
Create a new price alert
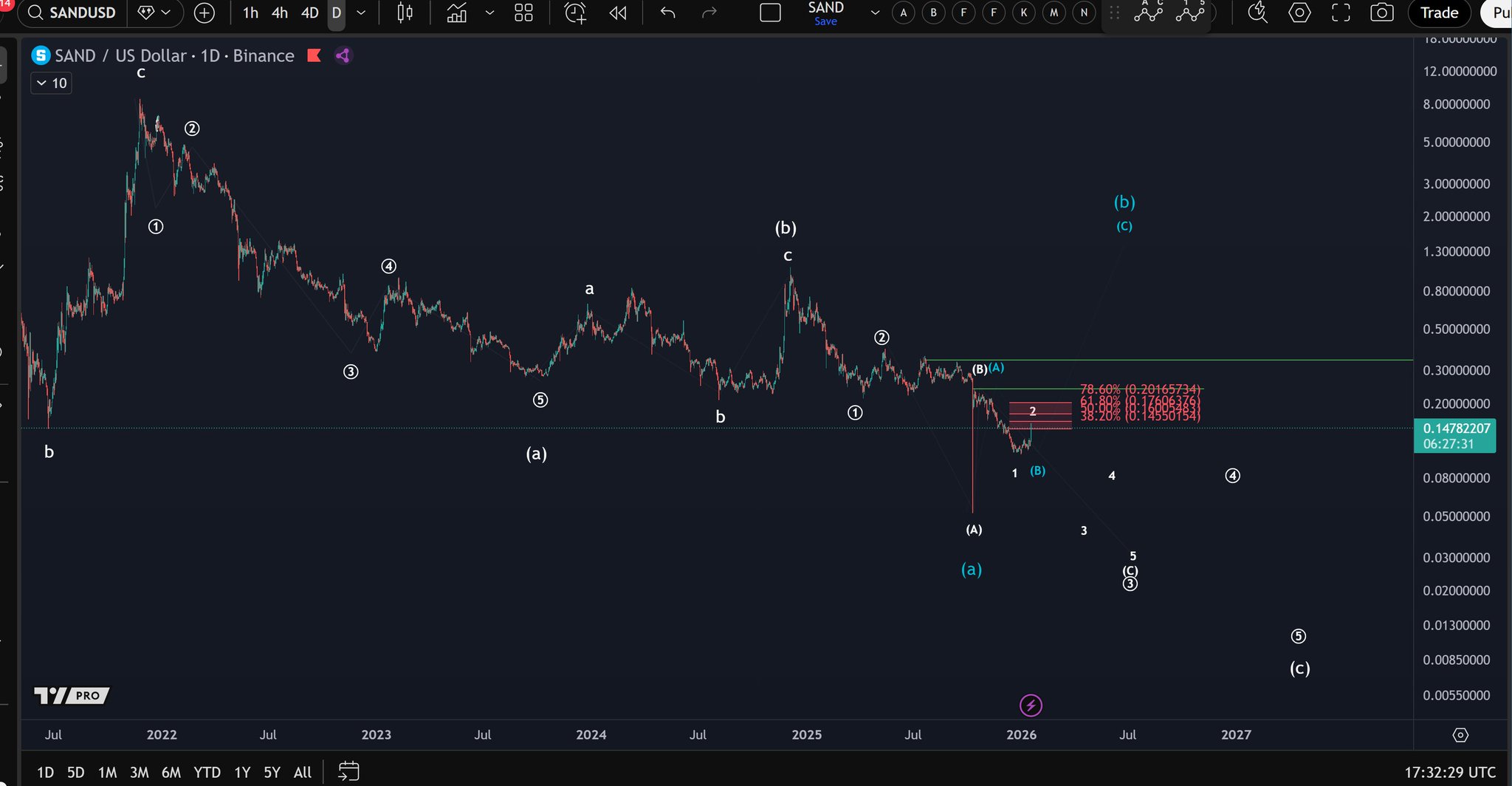pos(575,13)
